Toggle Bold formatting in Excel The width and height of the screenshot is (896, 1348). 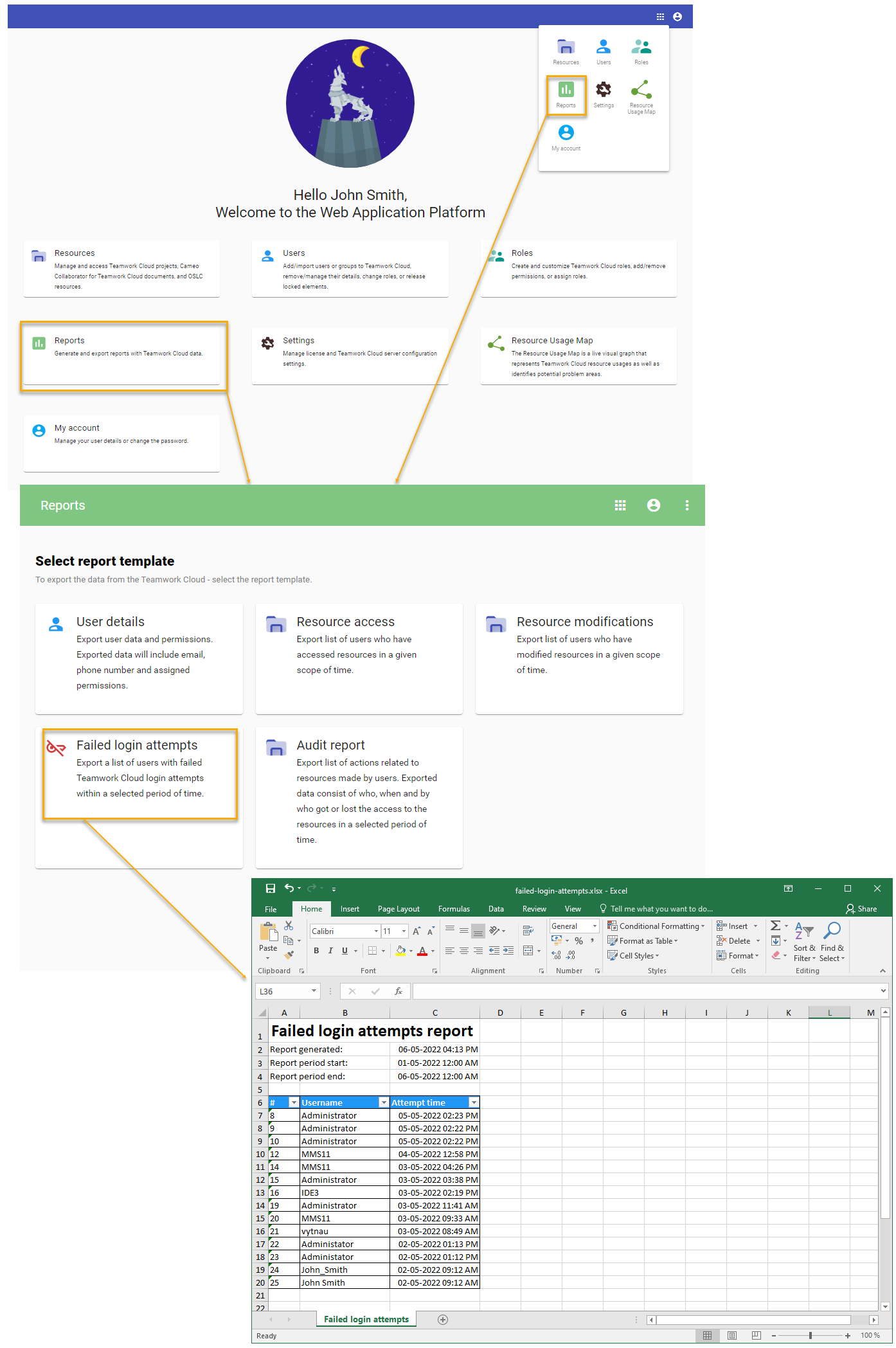click(x=316, y=951)
